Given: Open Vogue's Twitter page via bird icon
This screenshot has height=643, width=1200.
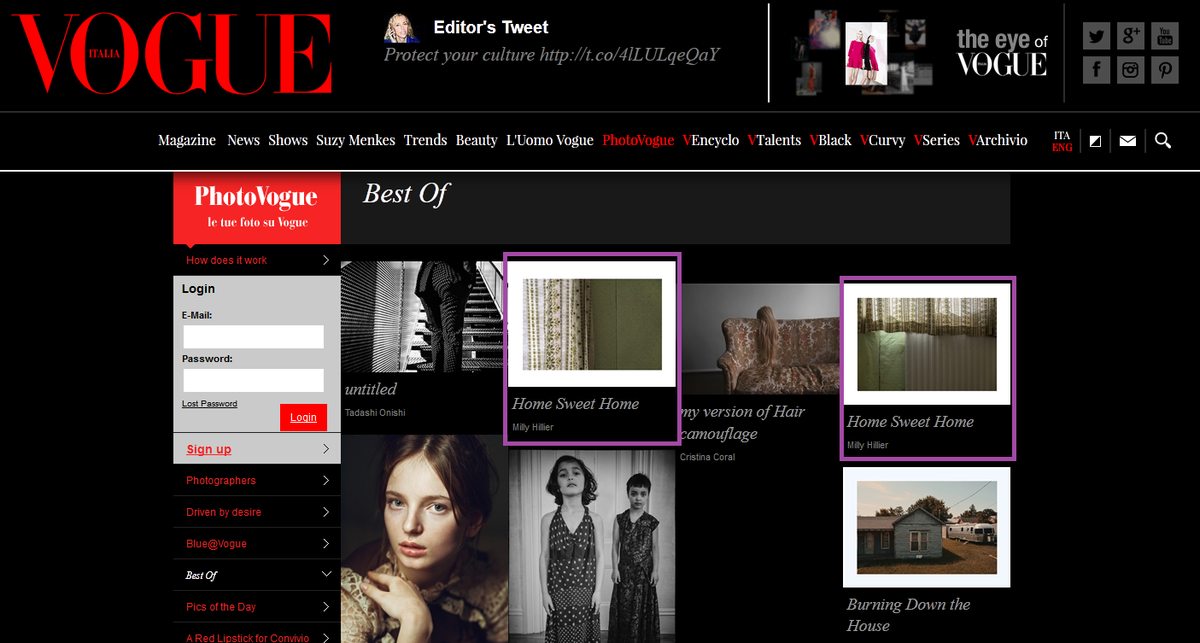Looking at the screenshot, I should (1096, 35).
